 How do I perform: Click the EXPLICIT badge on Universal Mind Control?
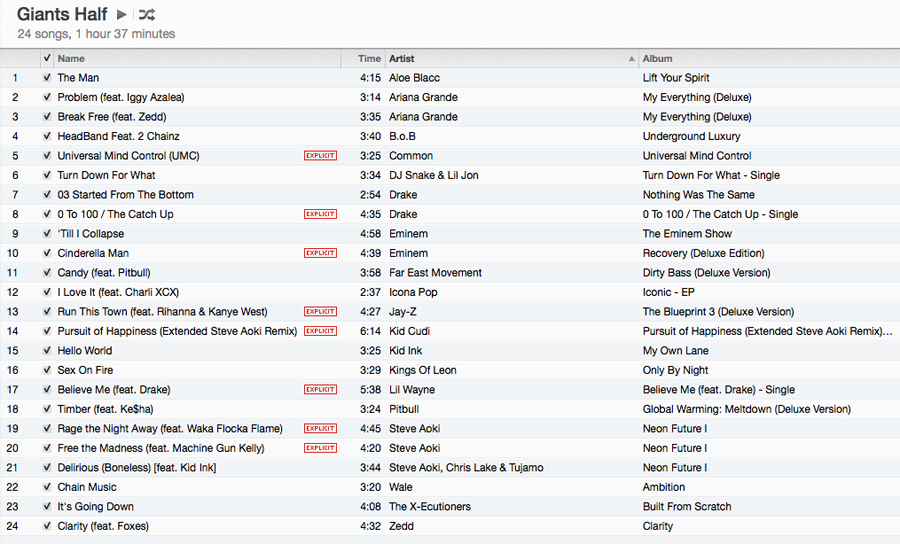coord(320,156)
